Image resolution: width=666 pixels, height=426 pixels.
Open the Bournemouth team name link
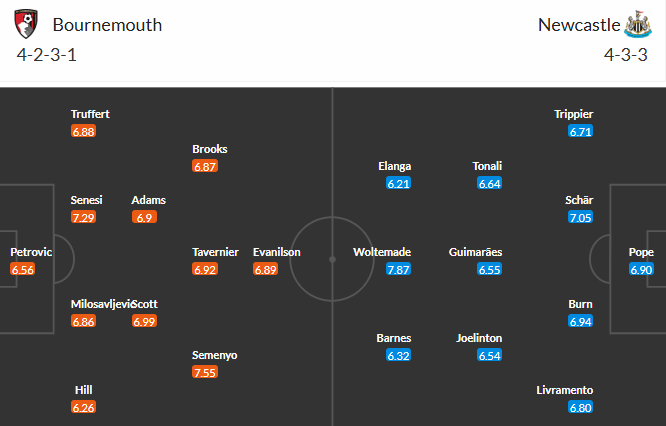(107, 25)
